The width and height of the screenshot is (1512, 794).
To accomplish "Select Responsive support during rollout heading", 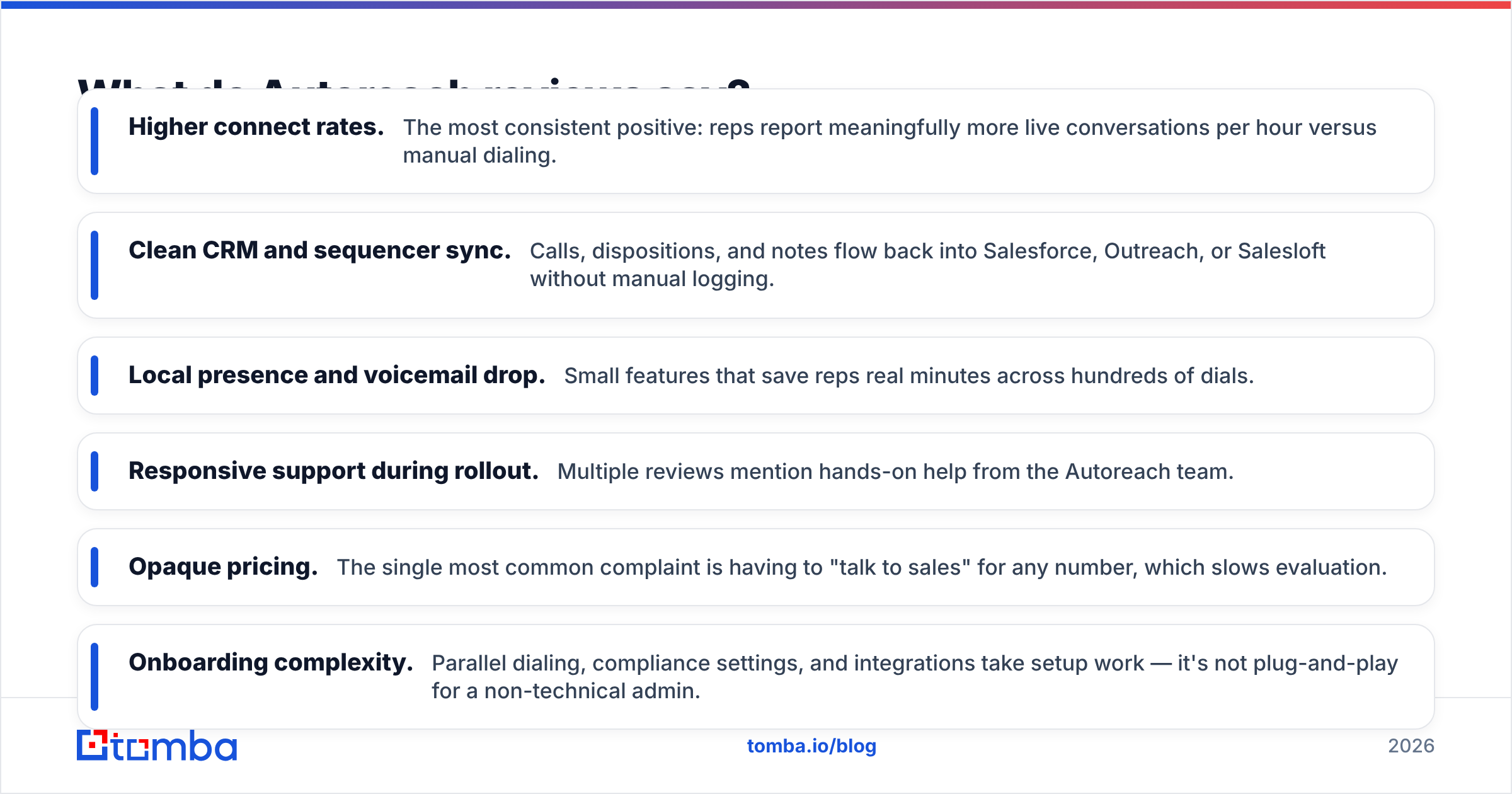I will [333, 471].
